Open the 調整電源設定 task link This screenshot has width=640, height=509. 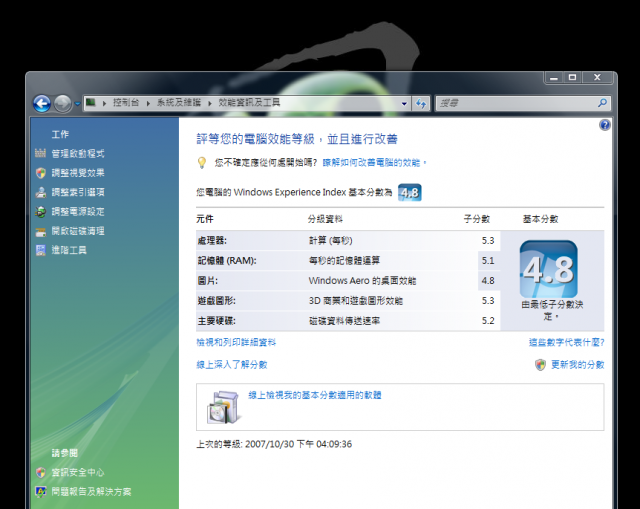click(x=78, y=212)
